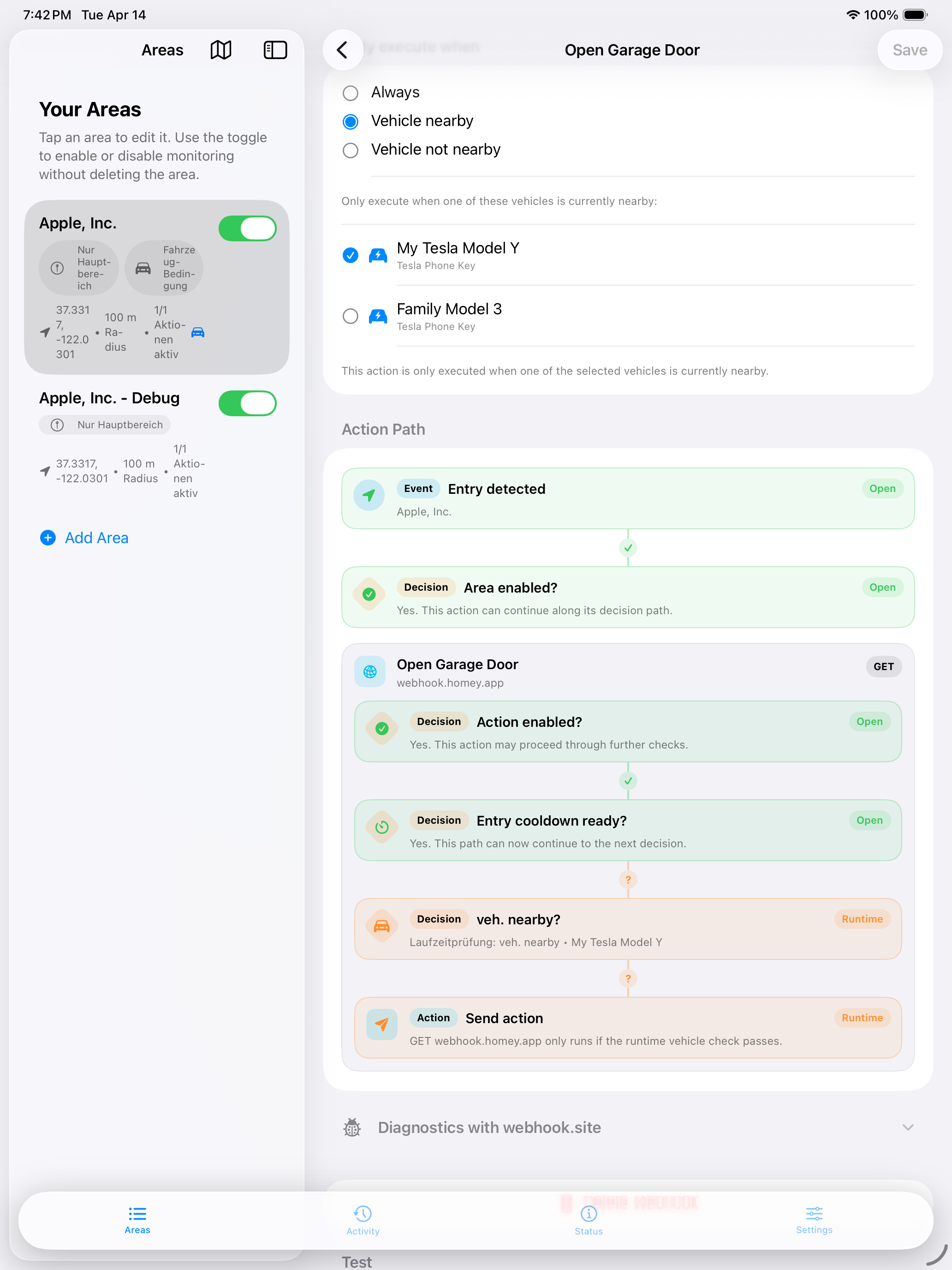Check the Family Model 3 vehicle
Viewport: 952px width, 1270px height.
pos(351,316)
